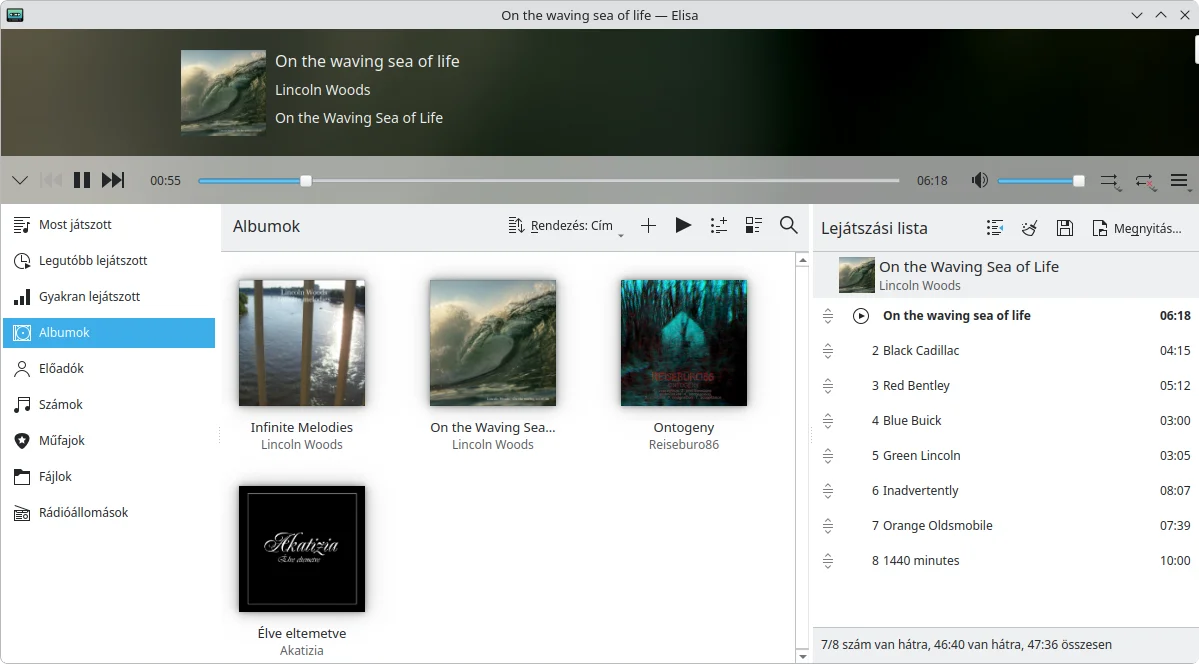The width and height of the screenshot is (1199, 664).
Task: Open the Ontogeny album thumbnail
Action: 684,343
